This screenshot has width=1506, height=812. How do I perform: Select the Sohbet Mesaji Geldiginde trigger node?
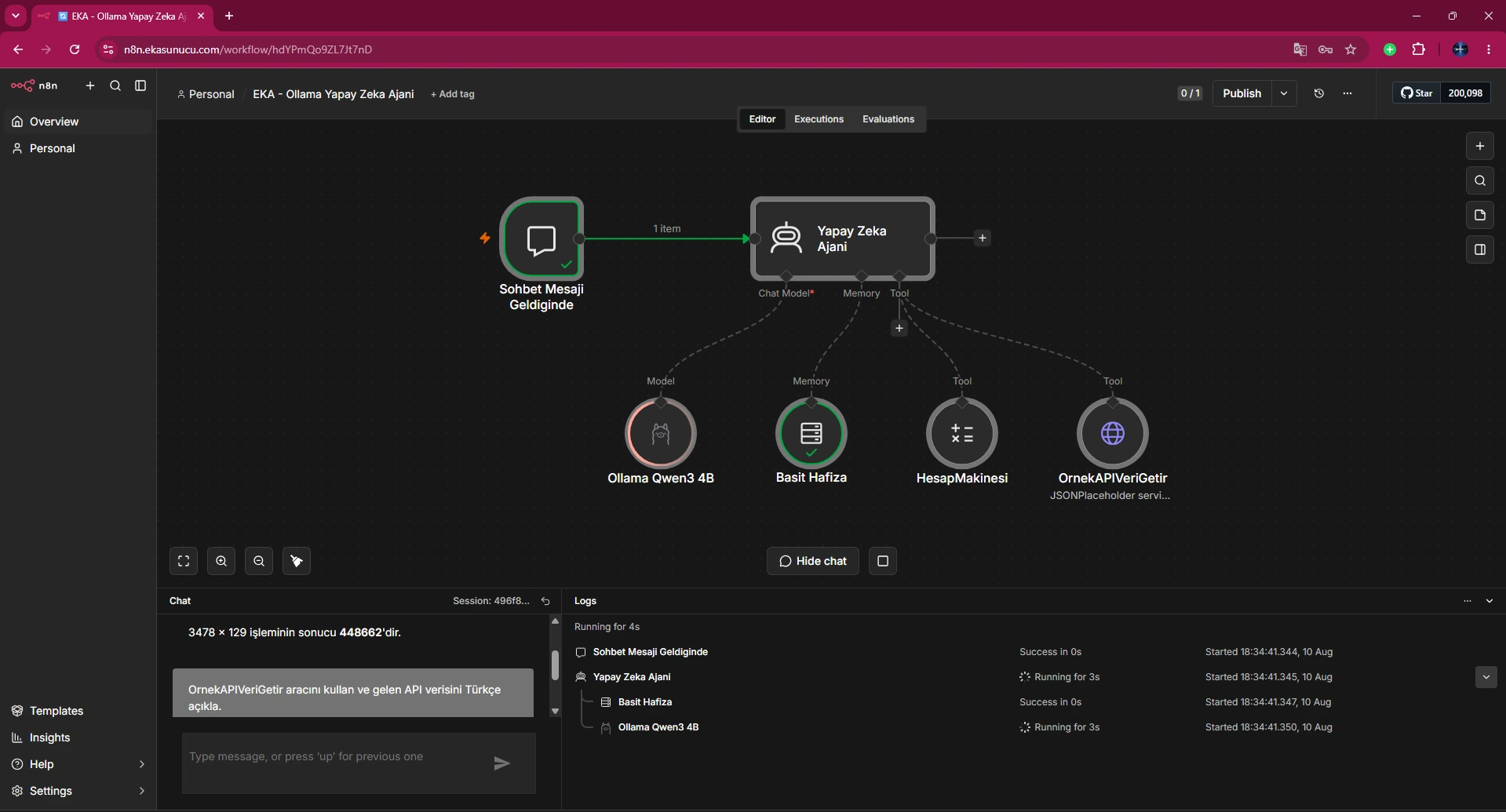[x=542, y=239]
